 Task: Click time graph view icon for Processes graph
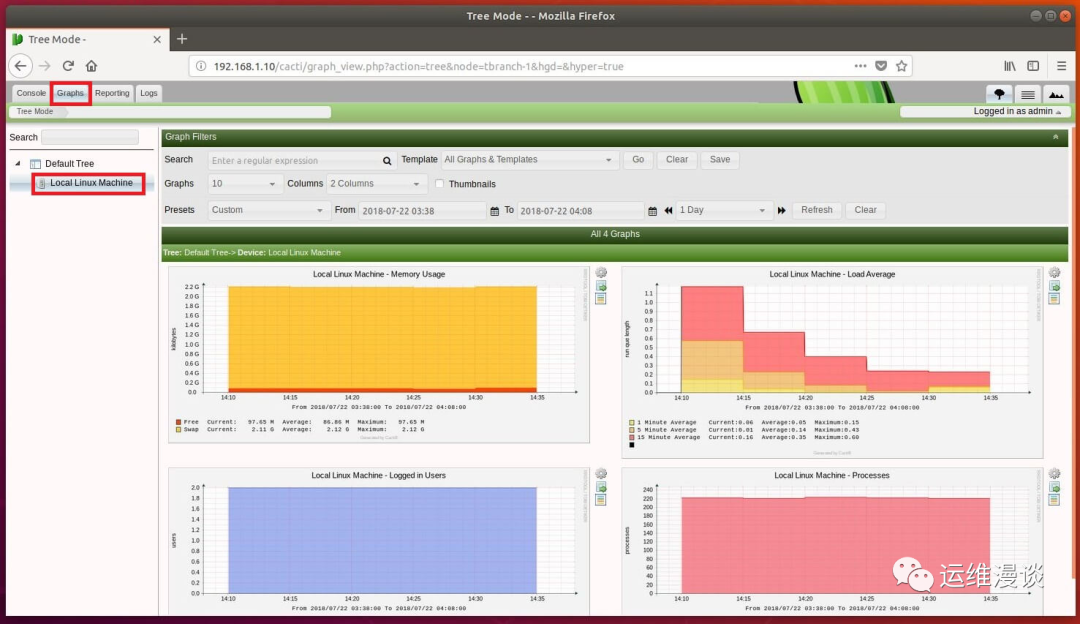(1055, 500)
